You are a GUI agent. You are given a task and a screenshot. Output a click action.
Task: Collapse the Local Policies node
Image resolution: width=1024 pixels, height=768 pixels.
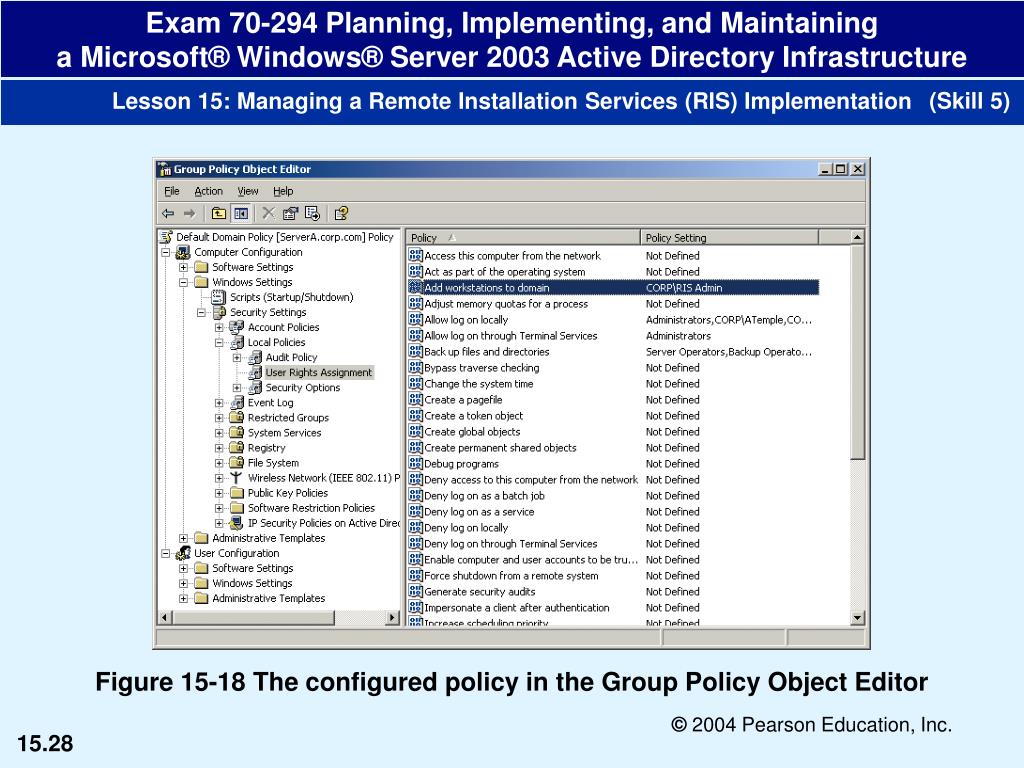pyautogui.click(x=219, y=343)
